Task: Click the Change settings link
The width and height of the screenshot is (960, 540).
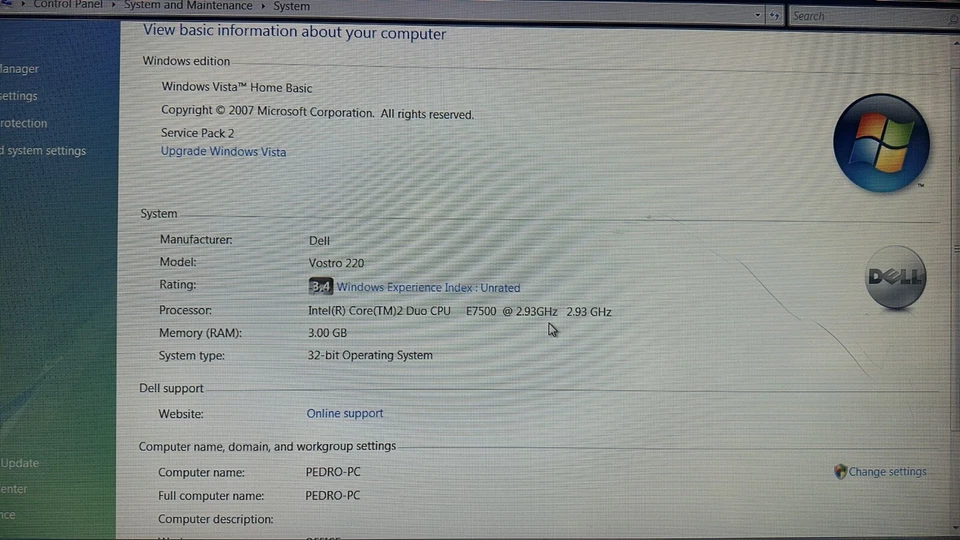Action: point(887,471)
